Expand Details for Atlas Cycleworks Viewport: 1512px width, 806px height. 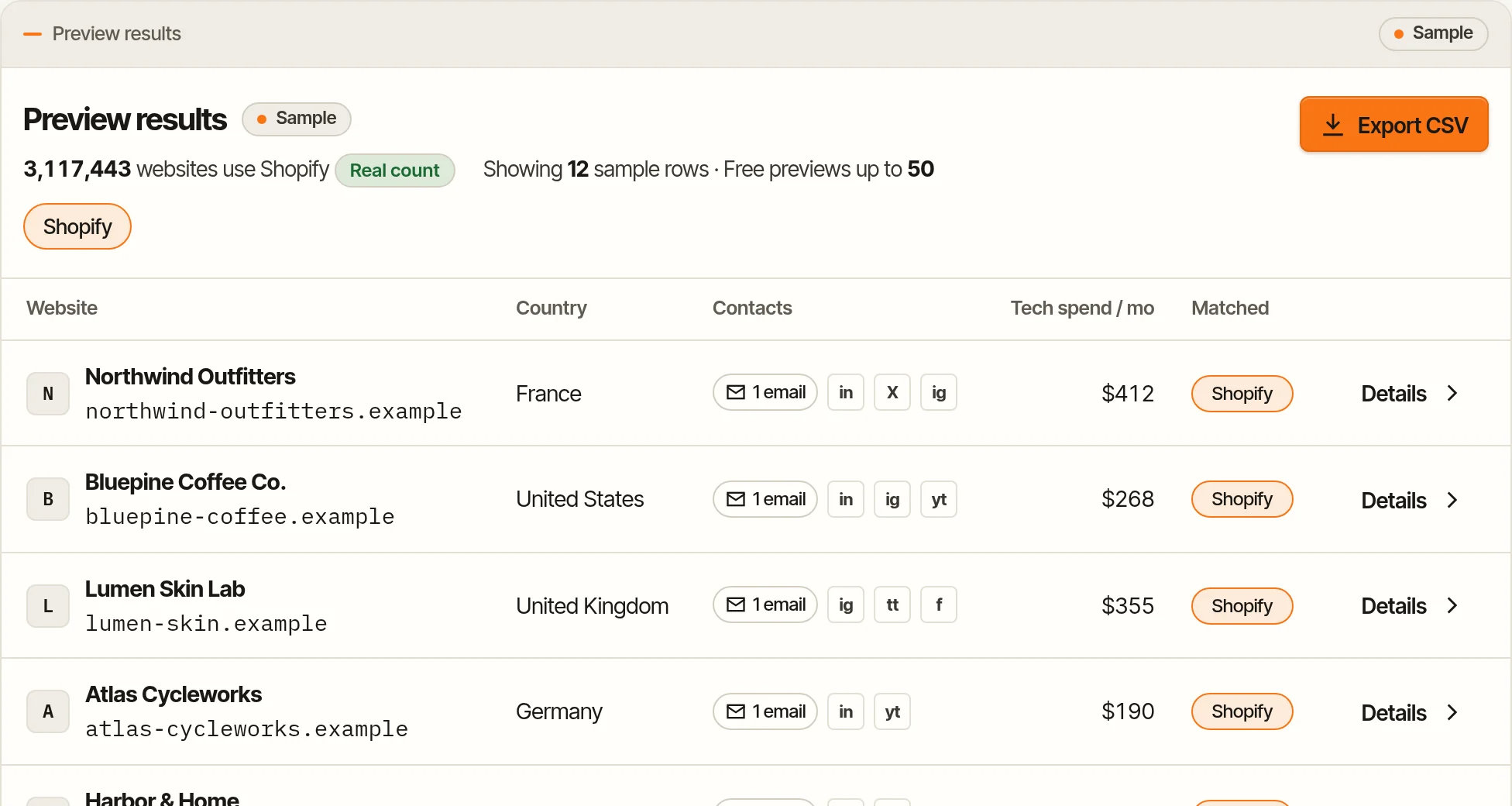coord(1410,713)
